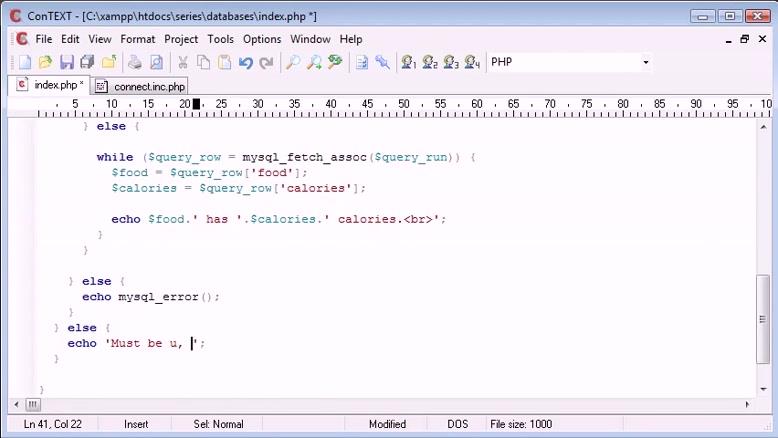Click the 'Modified' status entry
Image resolution: width=778 pixels, height=438 pixels.
[388, 424]
